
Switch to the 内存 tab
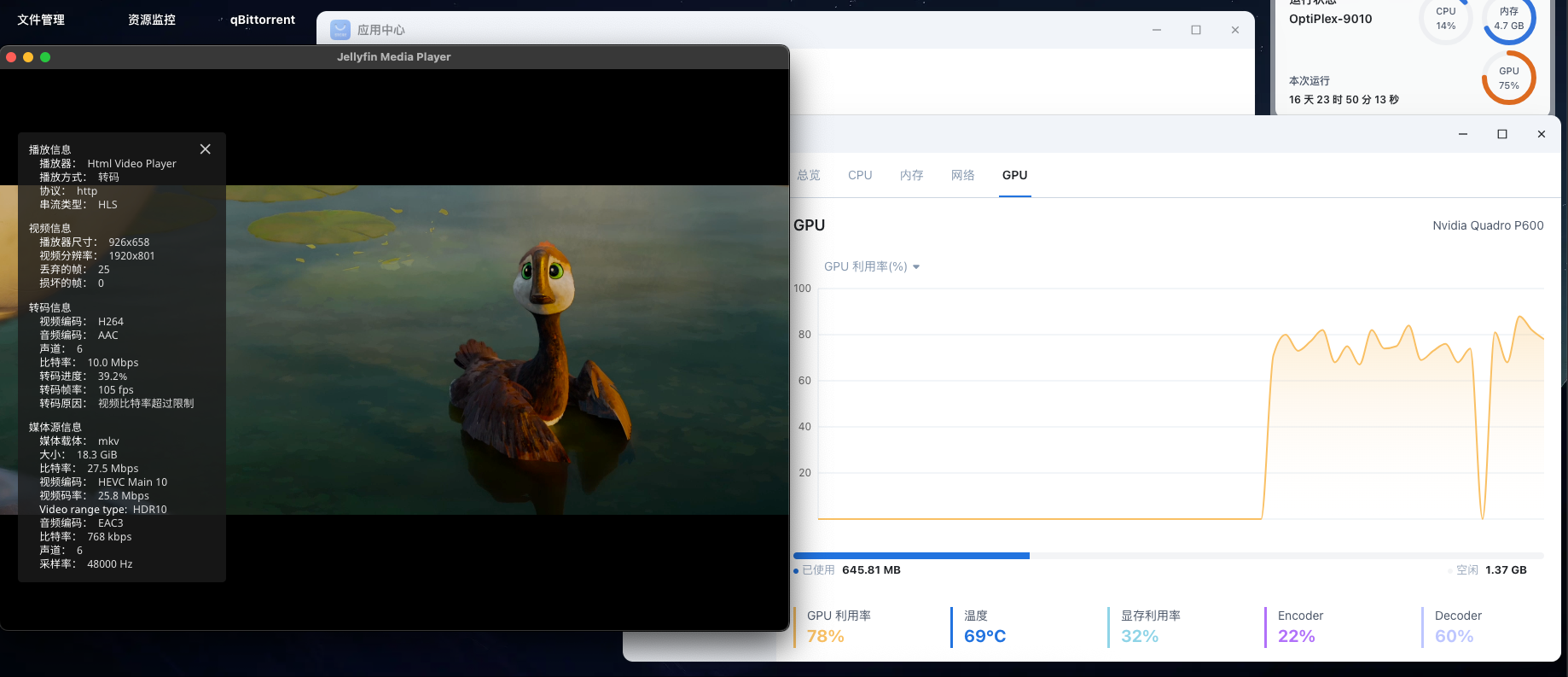(x=912, y=175)
